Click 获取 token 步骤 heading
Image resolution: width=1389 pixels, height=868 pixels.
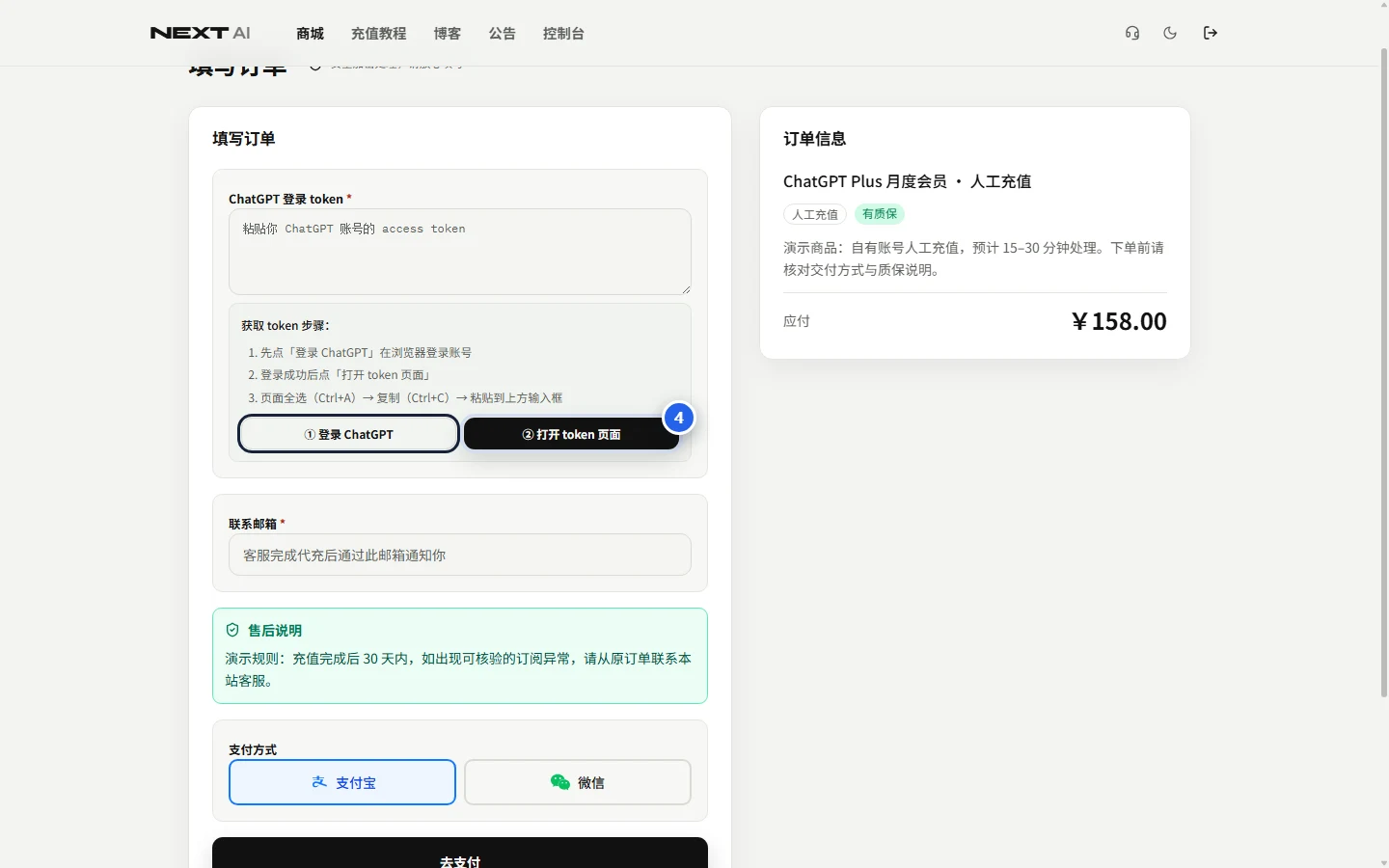point(286,326)
